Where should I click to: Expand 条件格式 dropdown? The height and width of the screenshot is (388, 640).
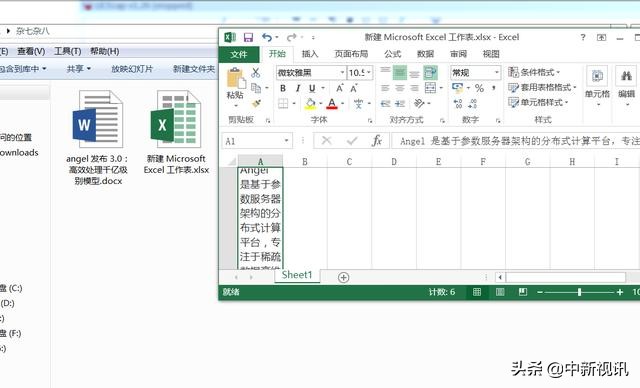(534, 72)
